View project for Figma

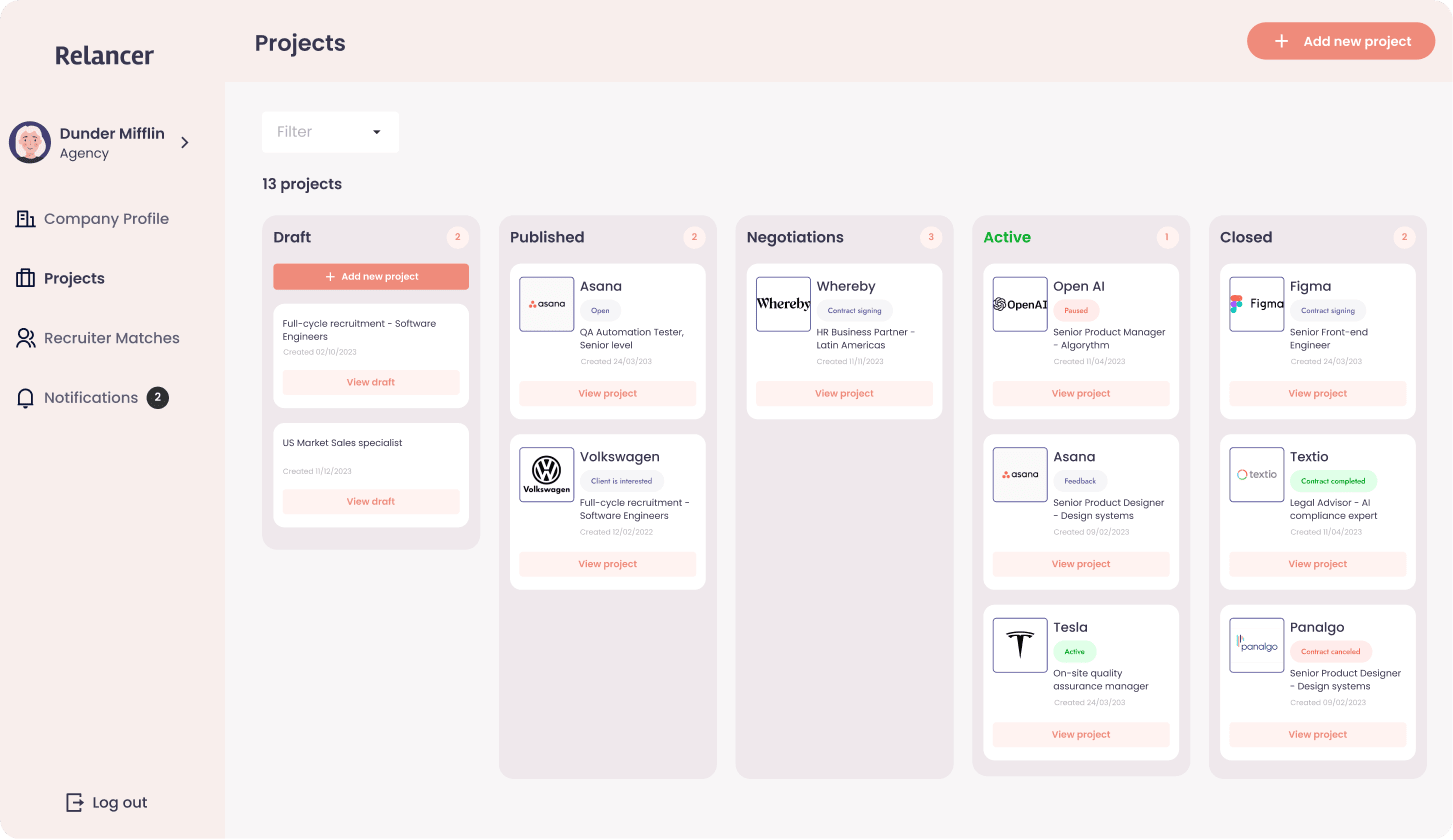tap(1317, 393)
